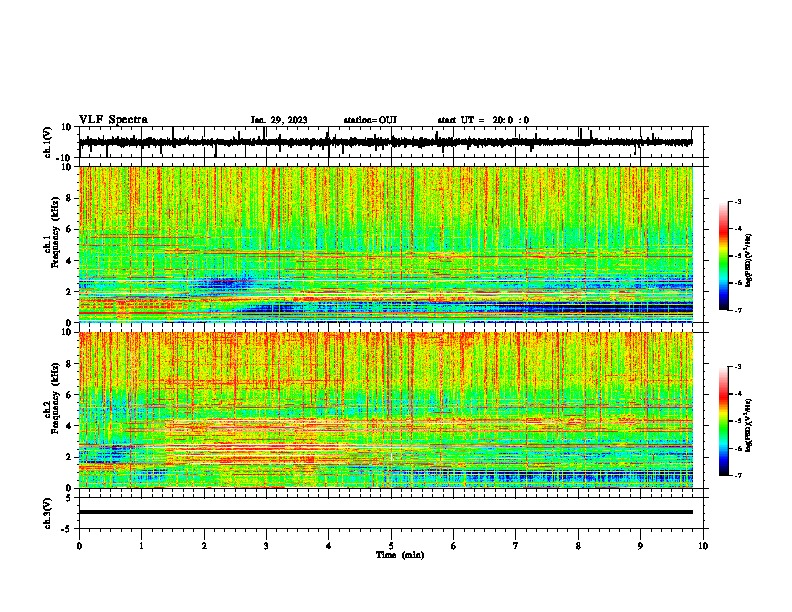Click the log(PSD) label next to ch.1 colorbar

[749, 261]
